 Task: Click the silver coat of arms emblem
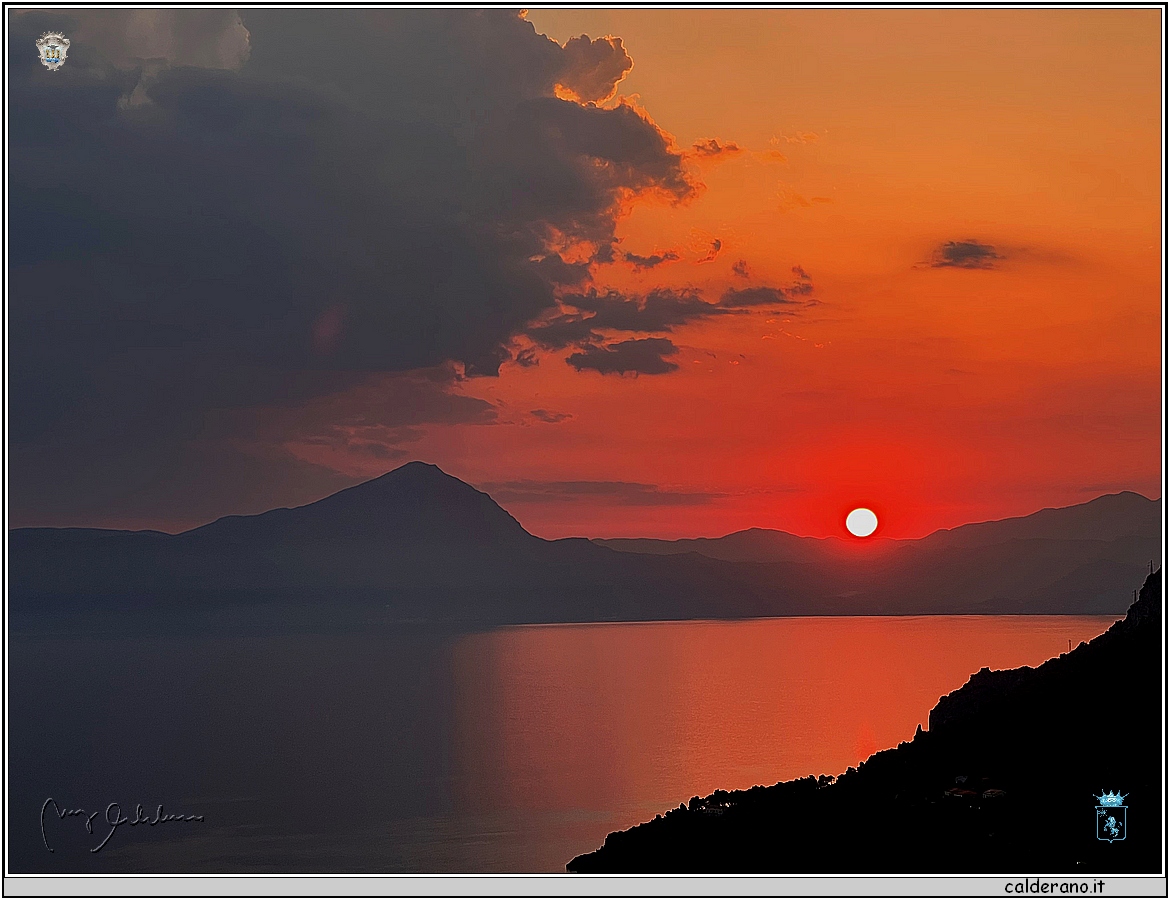53,51
